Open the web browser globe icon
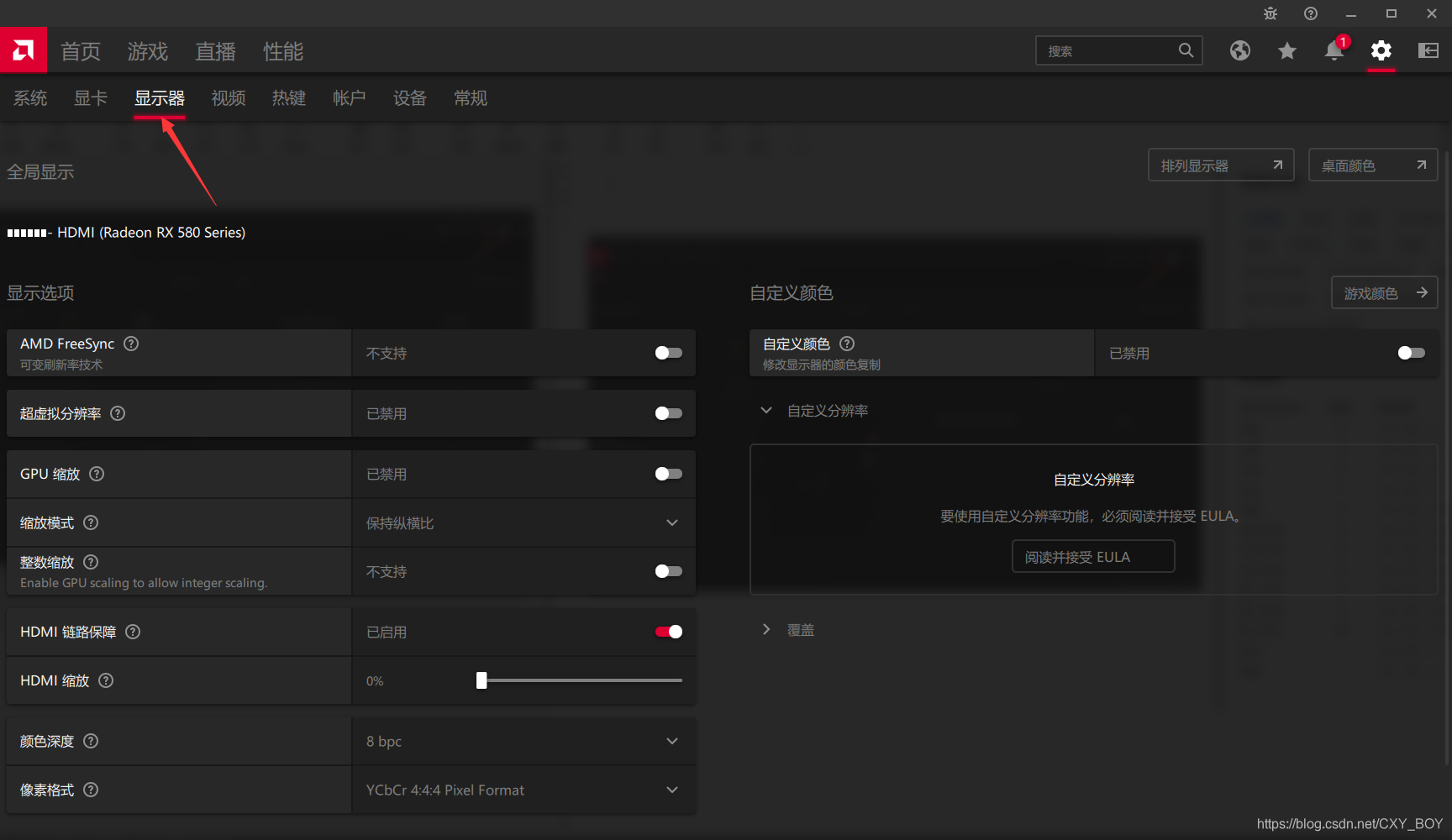Image resolution: width=1452 pixels, height=840 pixels. tap(1239, 51)
